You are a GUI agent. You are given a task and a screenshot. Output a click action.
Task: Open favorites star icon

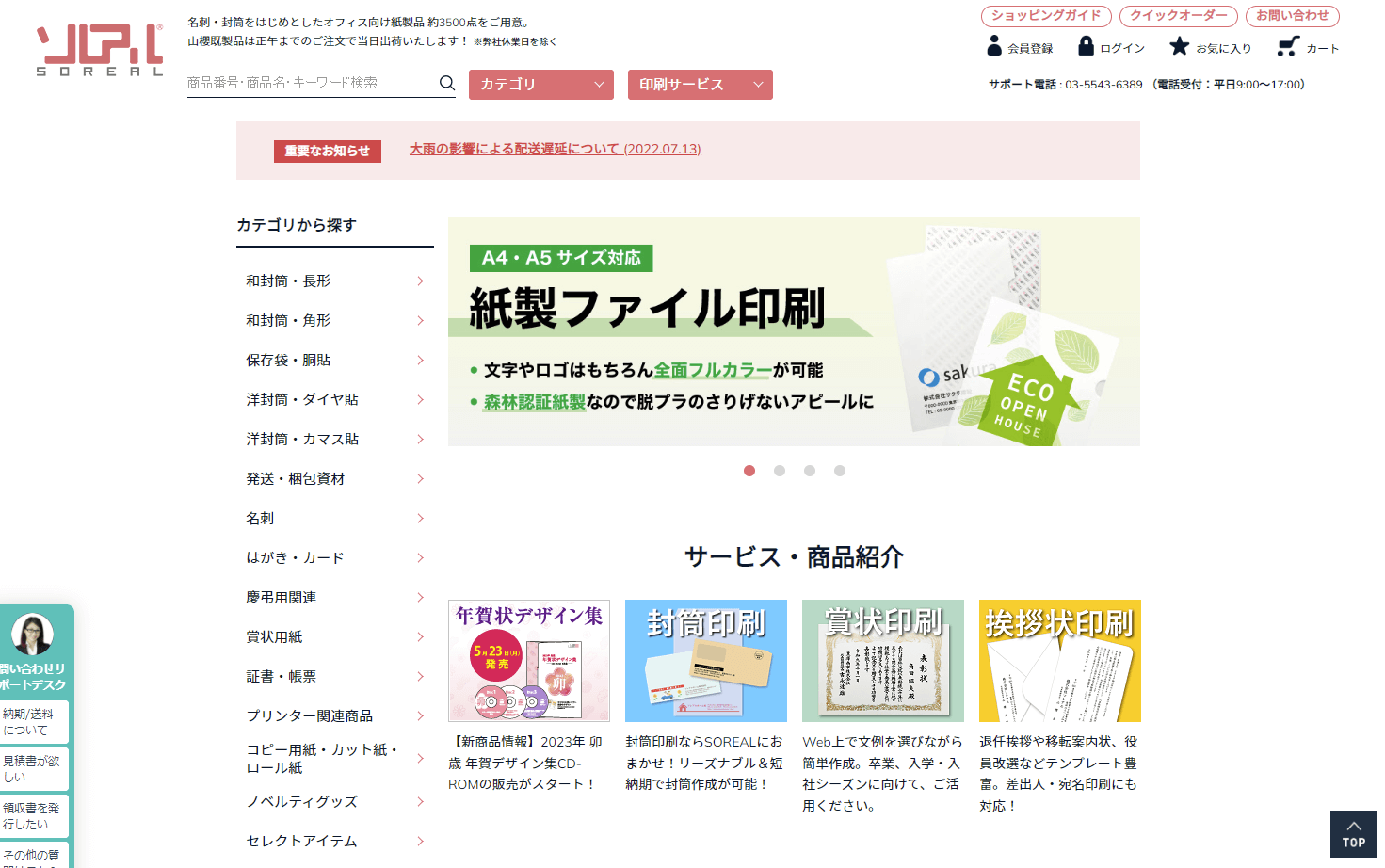[x=1179, y=46]
